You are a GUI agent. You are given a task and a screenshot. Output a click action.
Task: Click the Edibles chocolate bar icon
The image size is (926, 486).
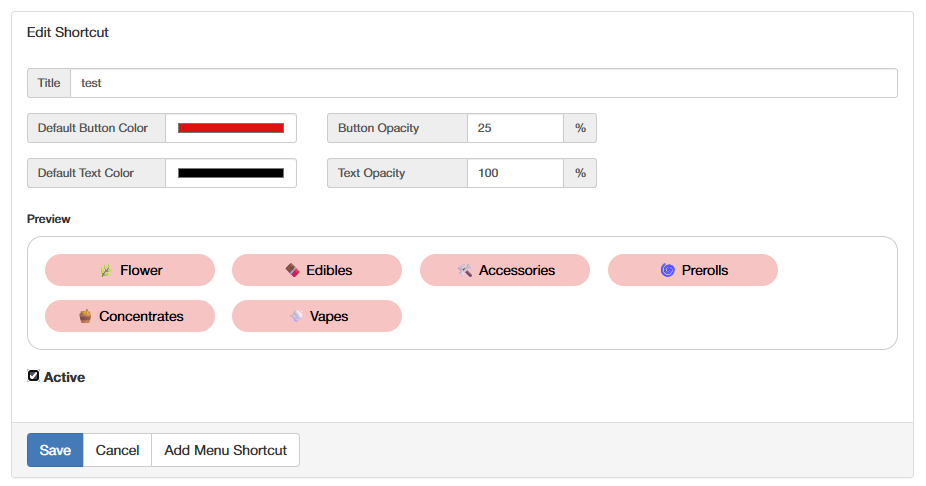(292, 270)
